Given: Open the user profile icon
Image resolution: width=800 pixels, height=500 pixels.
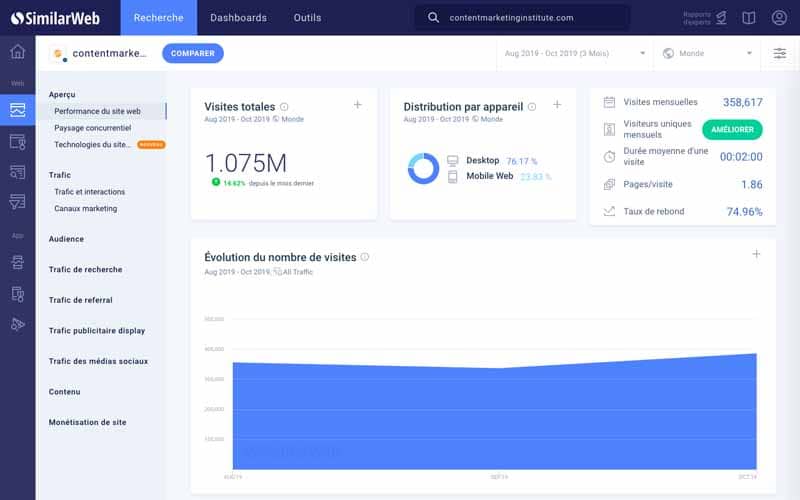Looking at the screenshot, I should click(x=779, y=18).
